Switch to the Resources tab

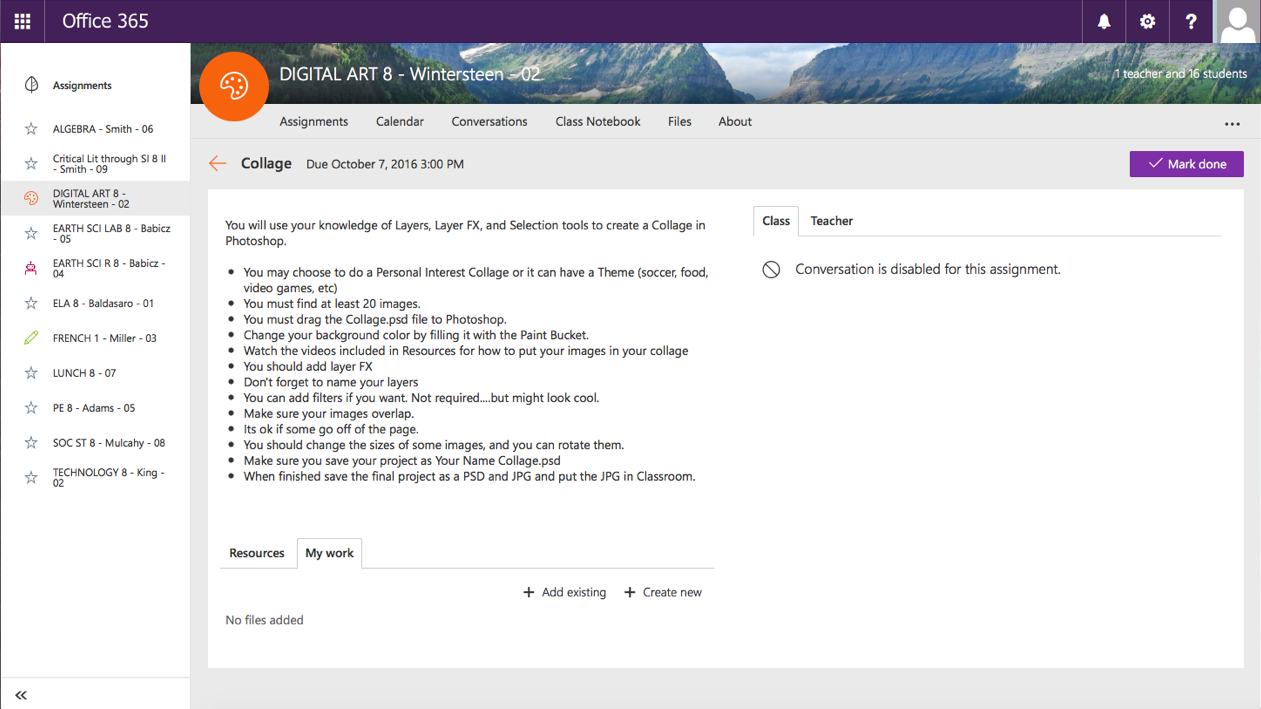point(257,553)
